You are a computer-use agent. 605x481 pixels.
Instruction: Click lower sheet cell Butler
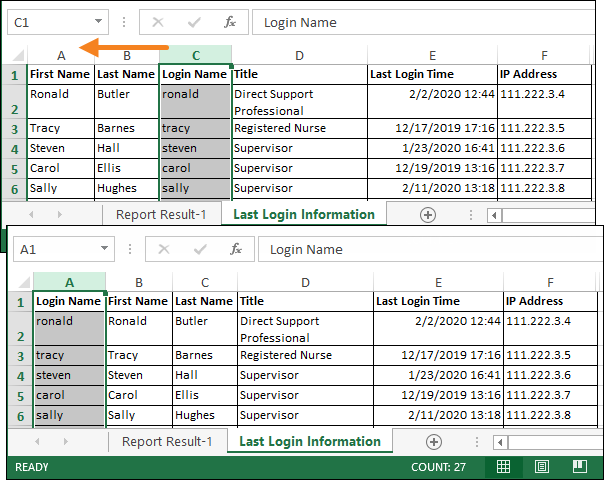click(205, 329)
